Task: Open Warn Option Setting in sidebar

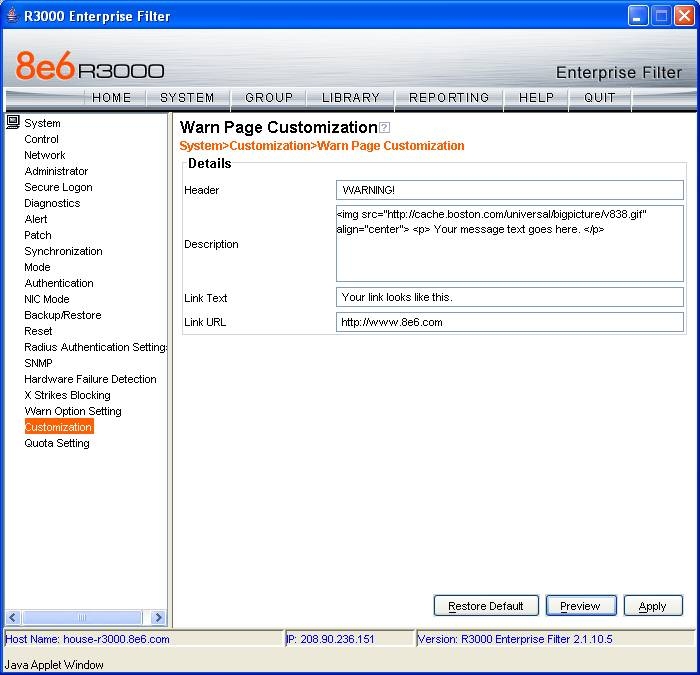Action: (x=73, y=411)
